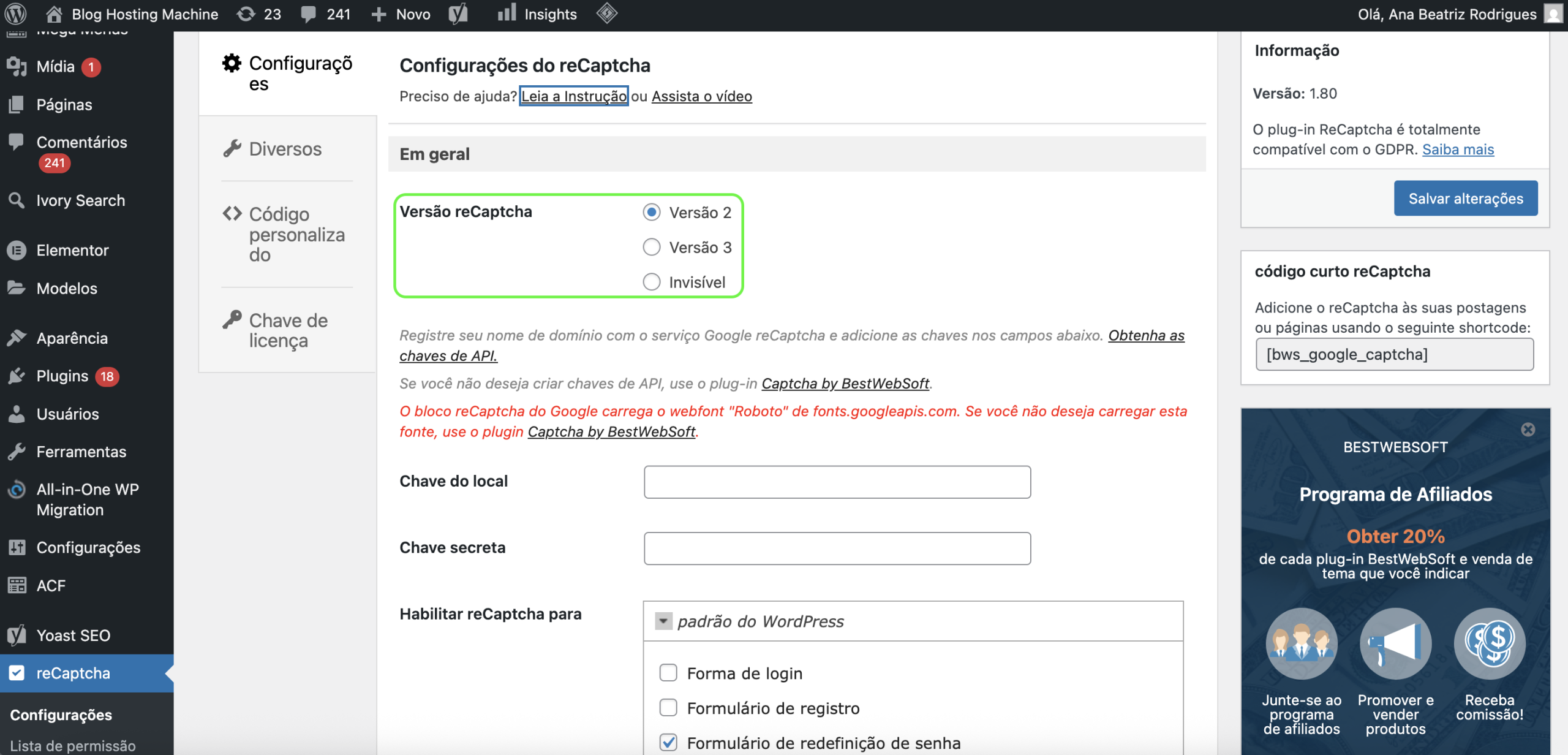Open the Configurações tab with gear icon
The image size is (1568, 755).
[x=287, y=74]
